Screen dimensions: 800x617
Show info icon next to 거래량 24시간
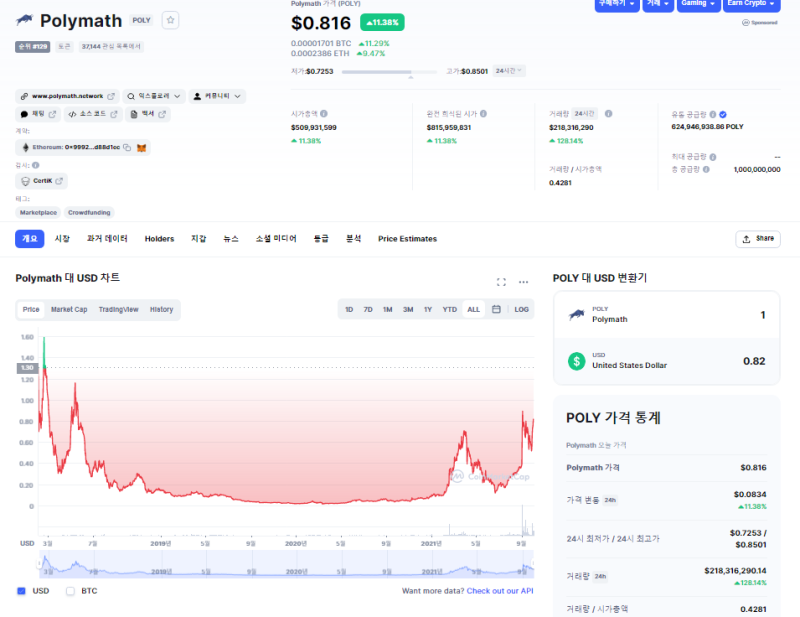click(x=609, y=114)
